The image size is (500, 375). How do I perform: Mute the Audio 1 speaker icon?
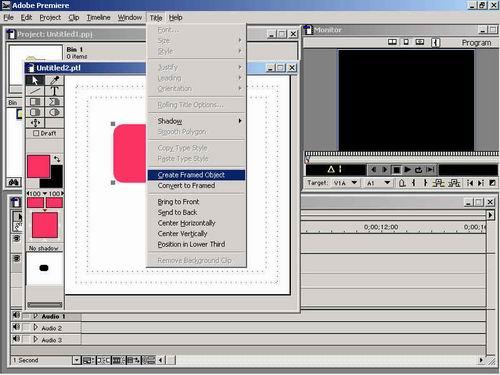point(16,315)
